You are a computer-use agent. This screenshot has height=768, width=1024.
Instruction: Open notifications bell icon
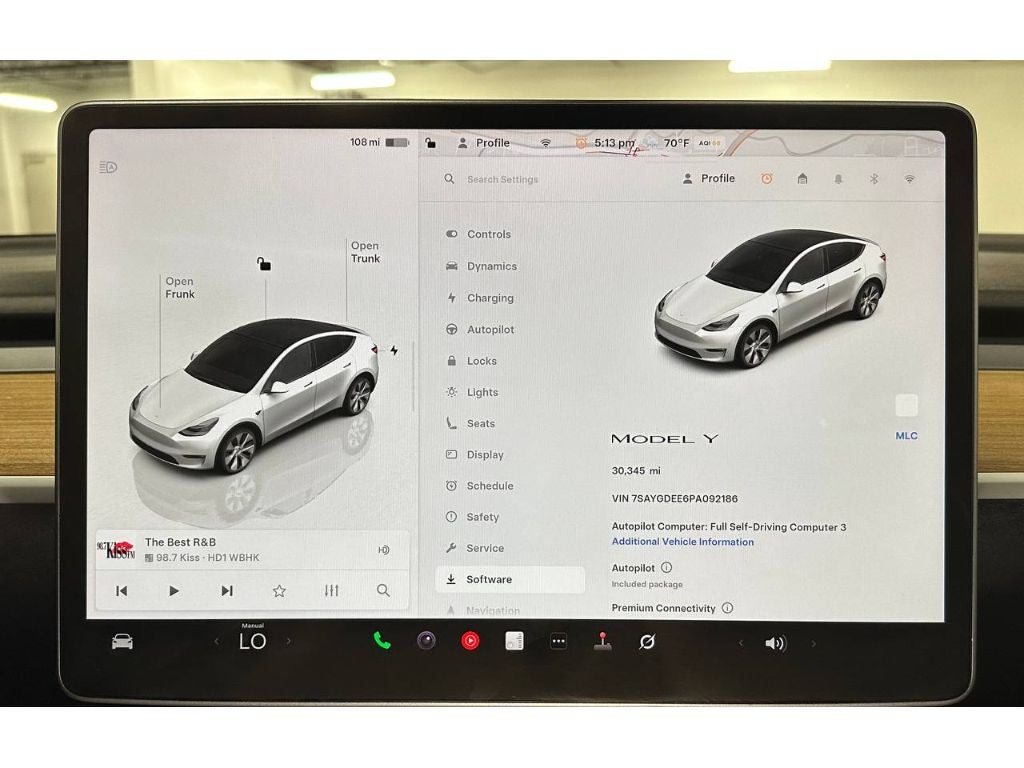point(839,179)
